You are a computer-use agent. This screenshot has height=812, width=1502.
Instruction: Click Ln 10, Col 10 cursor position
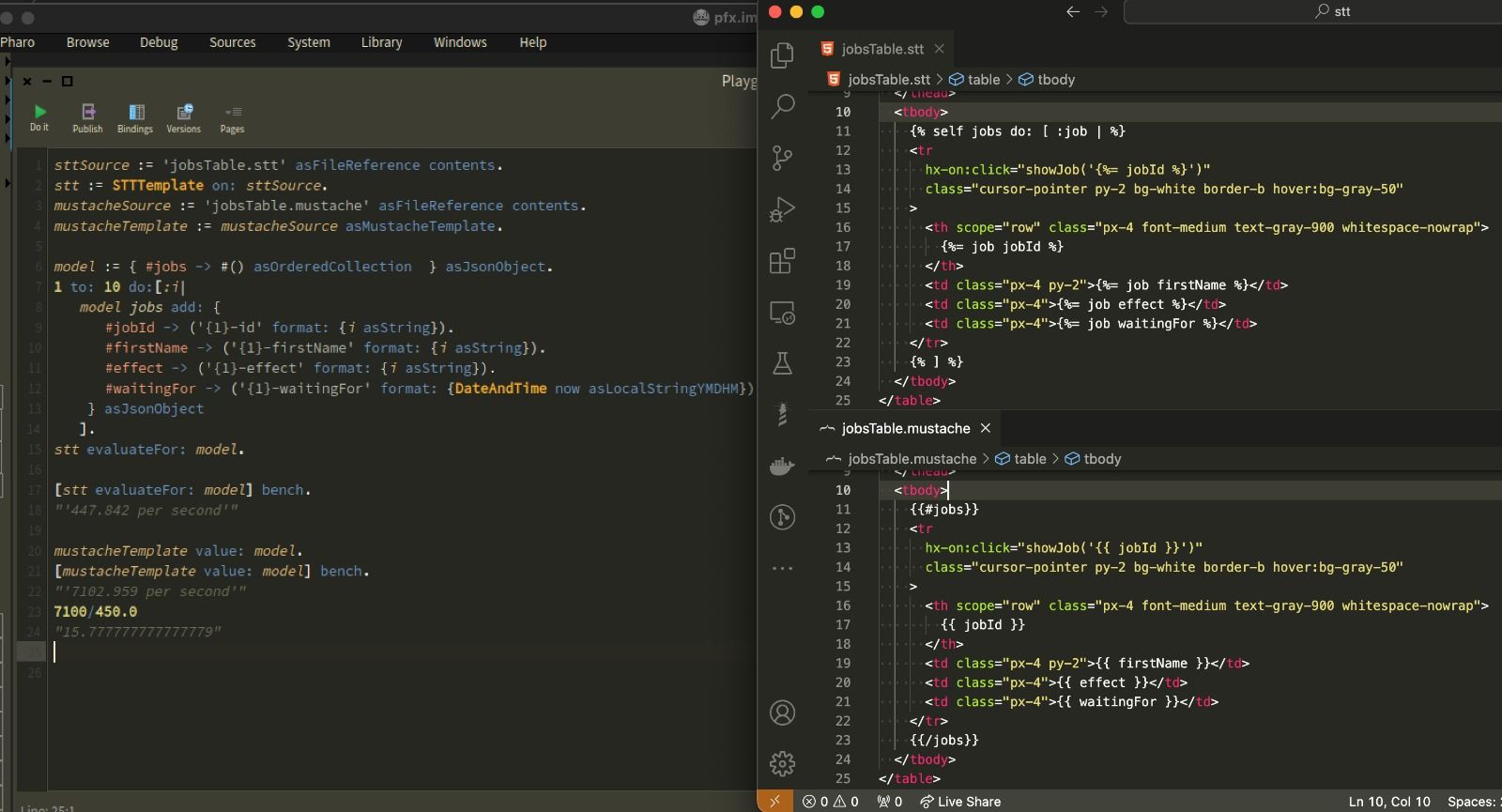point(1389,801)
